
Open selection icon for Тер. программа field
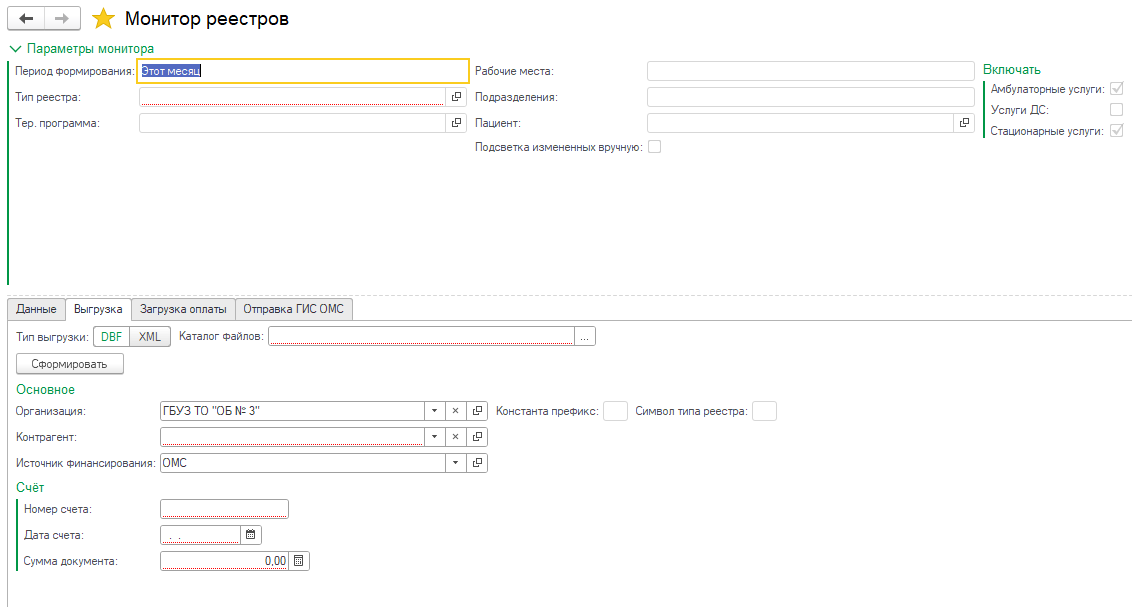(457, 123)
